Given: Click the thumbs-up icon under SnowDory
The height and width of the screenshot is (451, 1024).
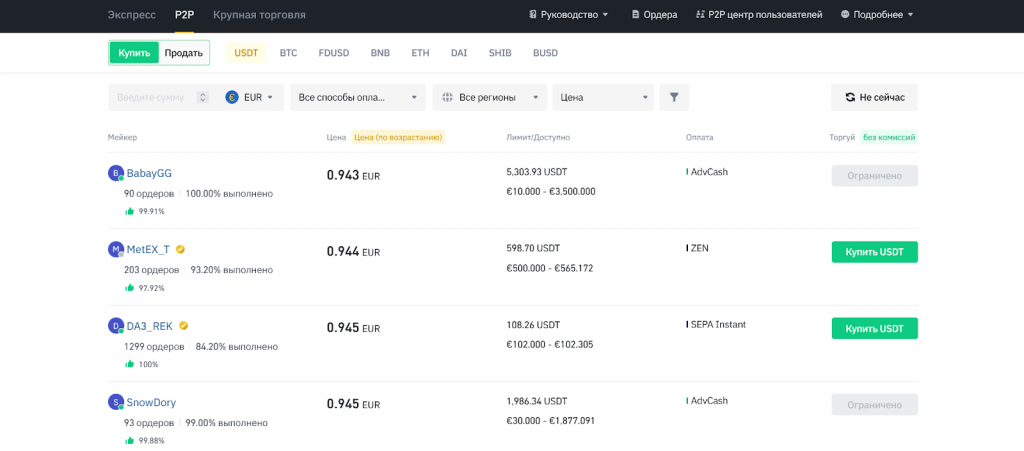Looking at the screenshot, I should coord(129,441).
